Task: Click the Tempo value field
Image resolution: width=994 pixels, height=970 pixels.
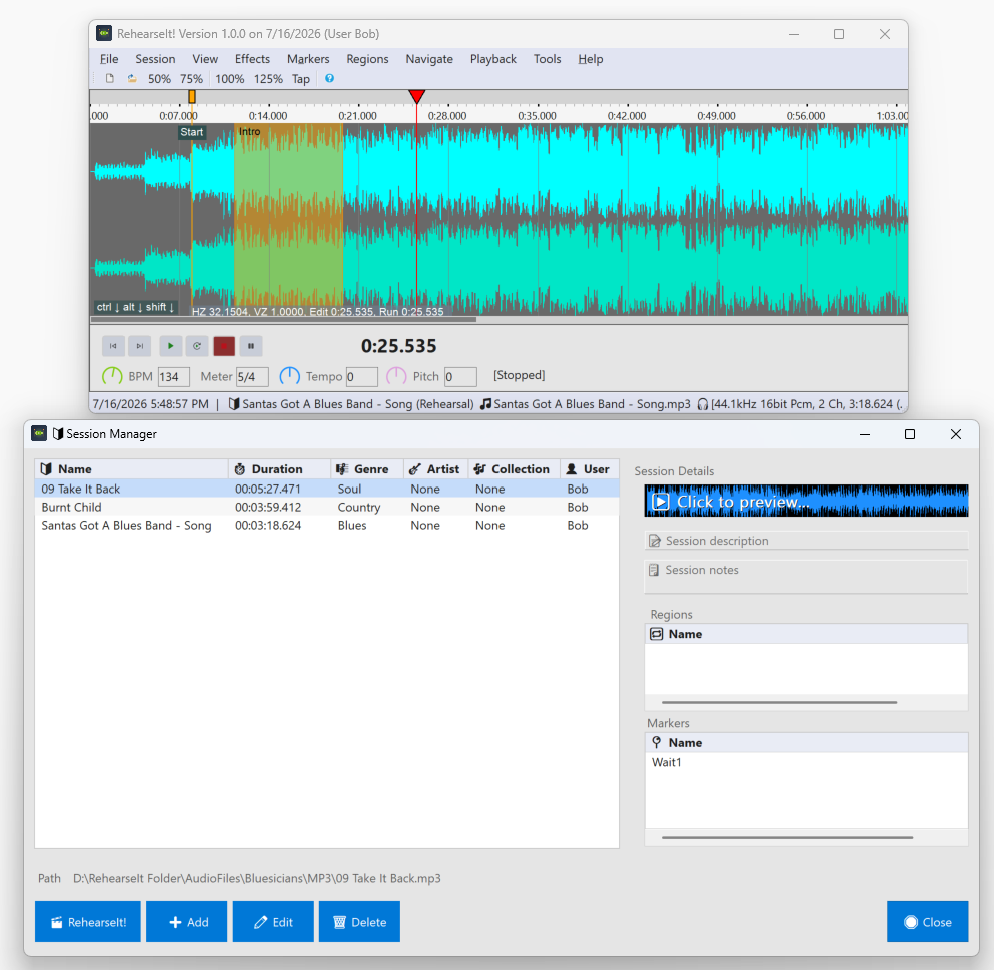Action: coord(362,377)
